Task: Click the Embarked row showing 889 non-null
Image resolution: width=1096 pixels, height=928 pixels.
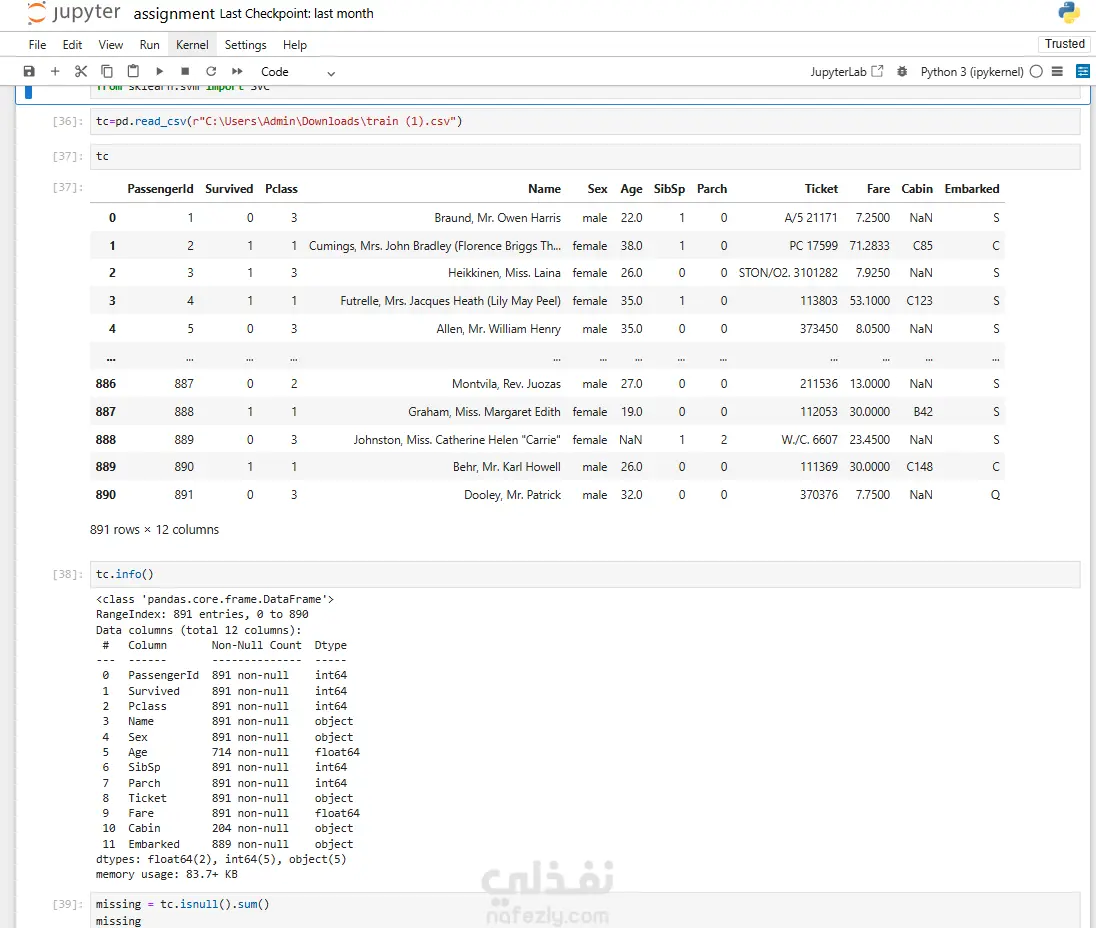Action: pyautogui.click(x=227, y=844)
